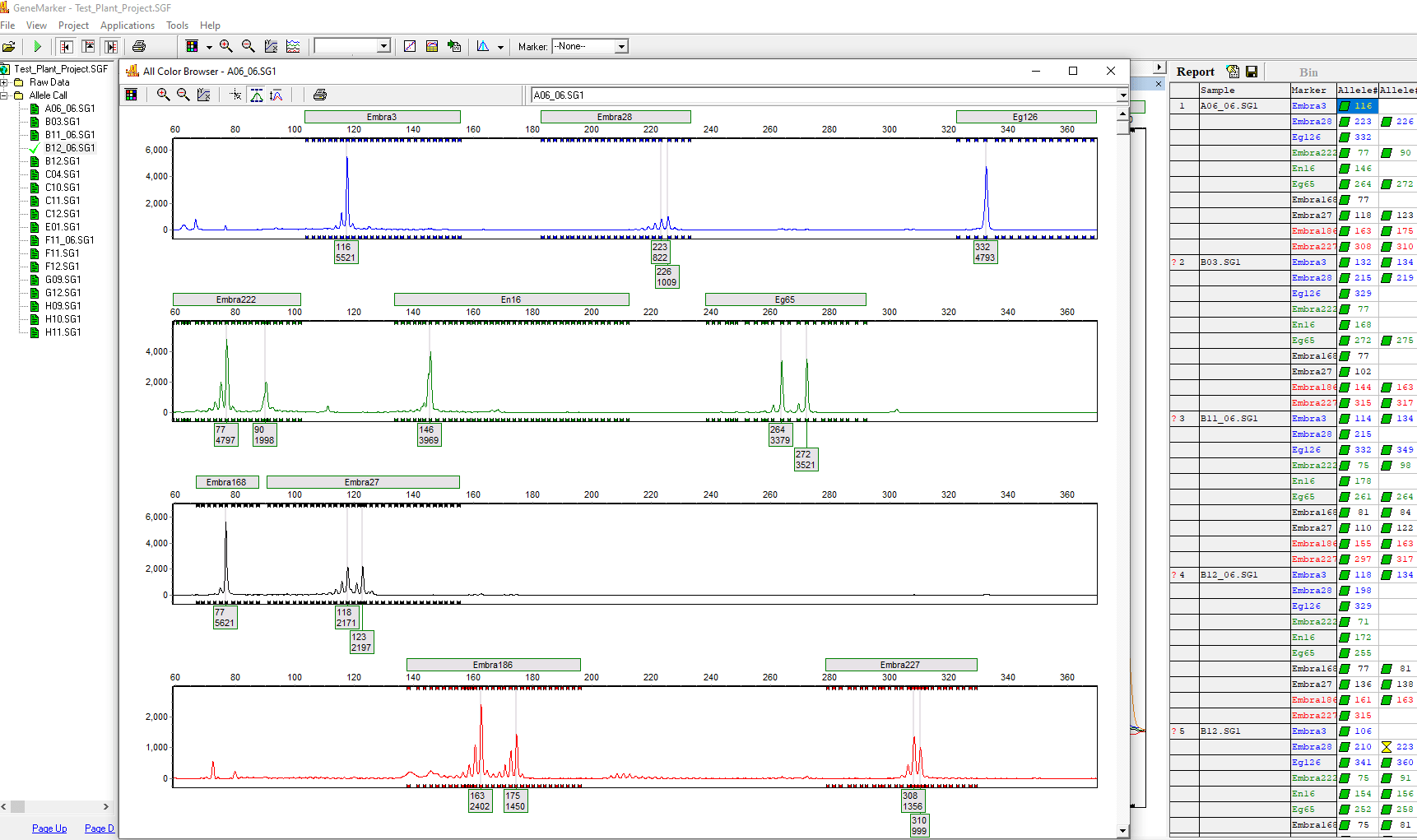Image resolution: width=1417 pixels, height=840 pixels.
Task: Toggle the baseline peak display icon
Action: pyautogui.click(x=277, y=94)
